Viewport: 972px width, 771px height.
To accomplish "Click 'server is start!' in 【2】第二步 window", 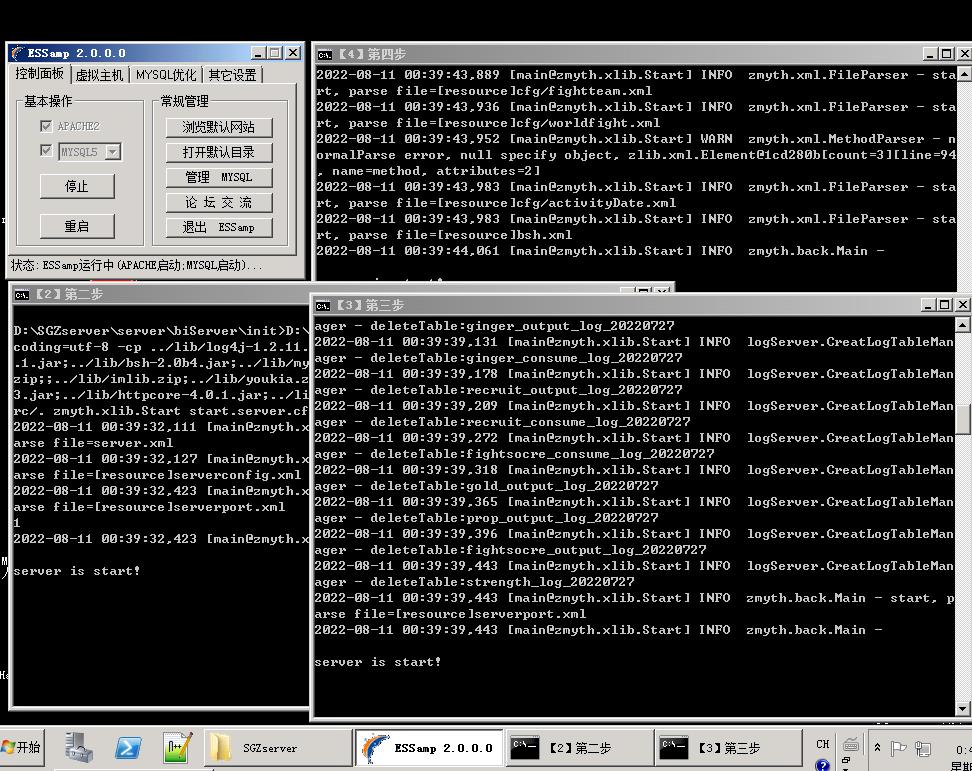I will pos(77,571).
